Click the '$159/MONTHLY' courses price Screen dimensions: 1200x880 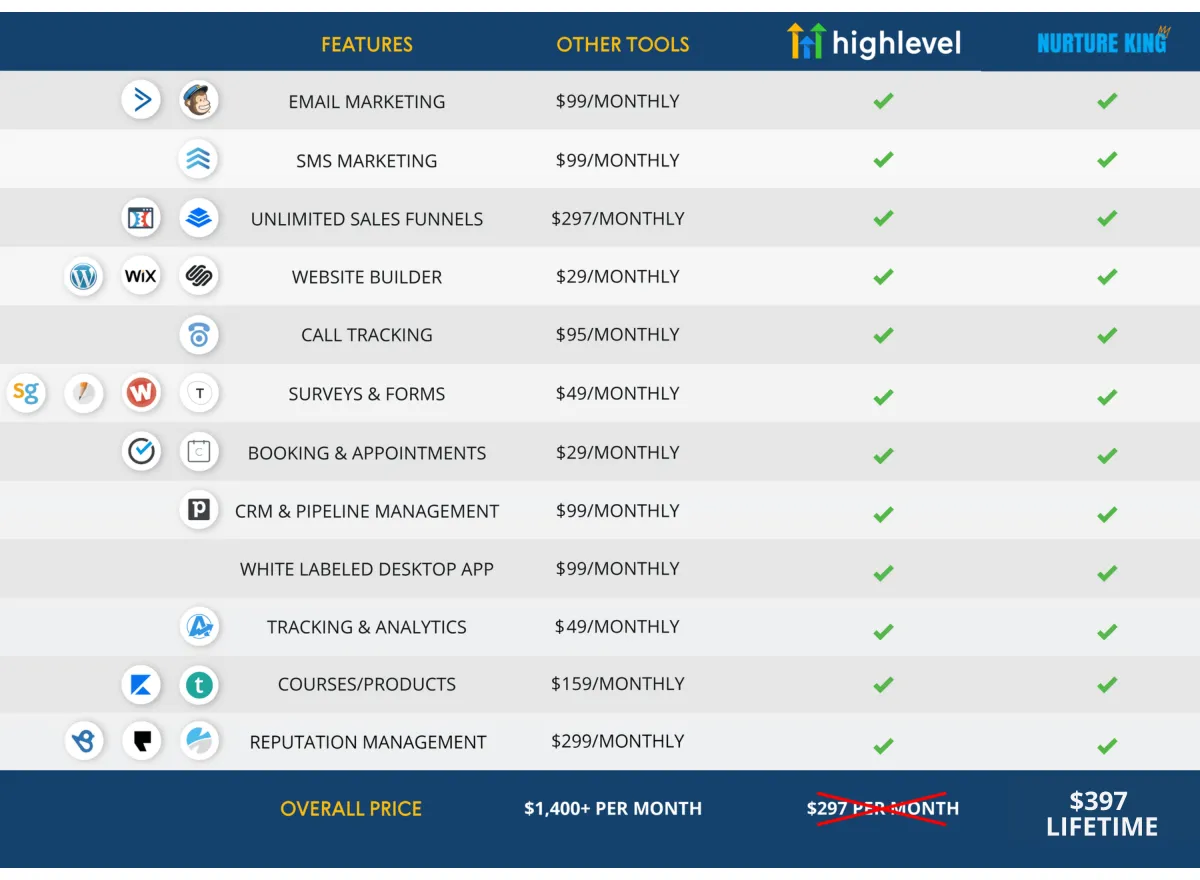click(618, 684)
